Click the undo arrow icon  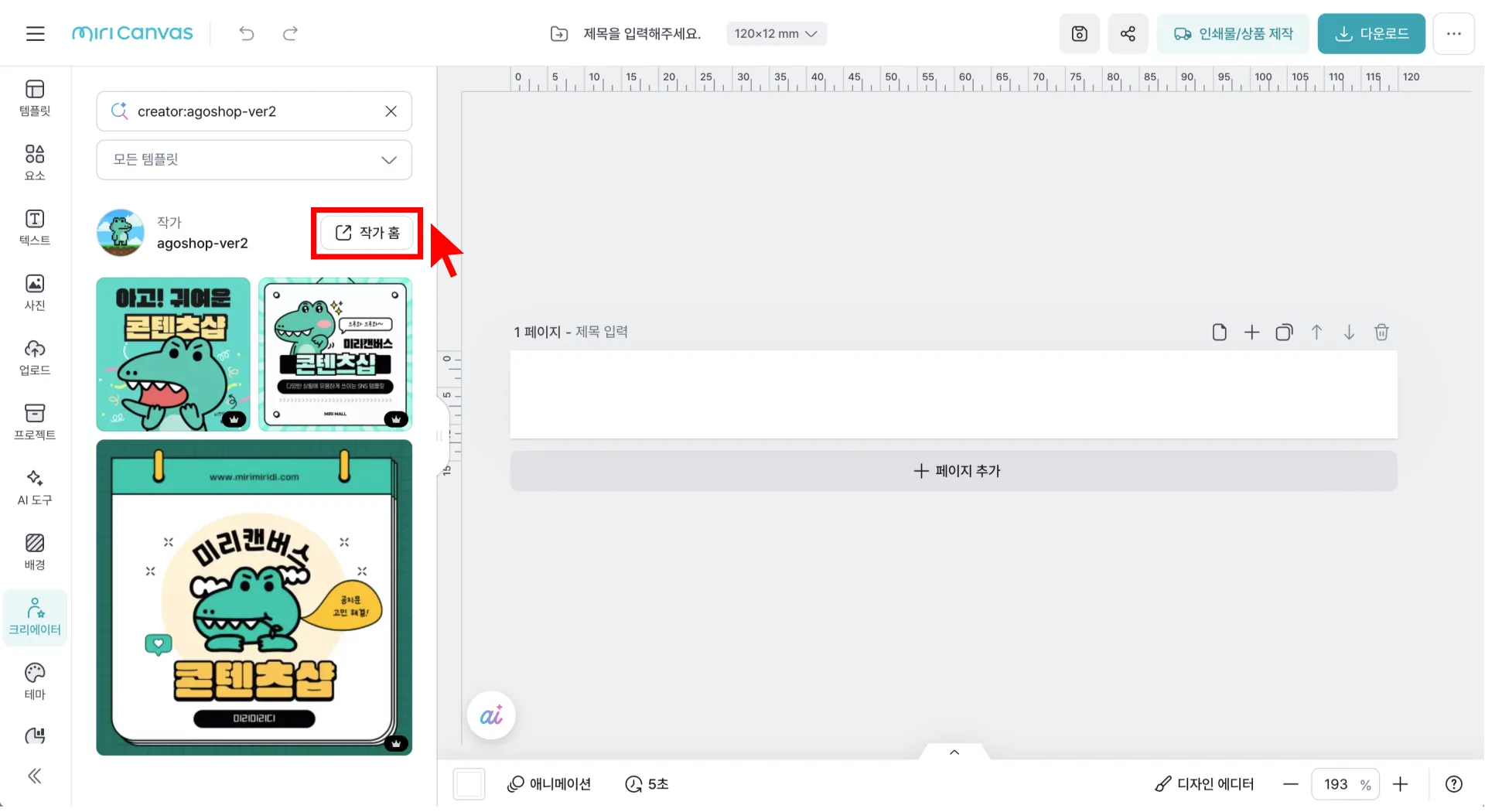click(x=247, y=33)
